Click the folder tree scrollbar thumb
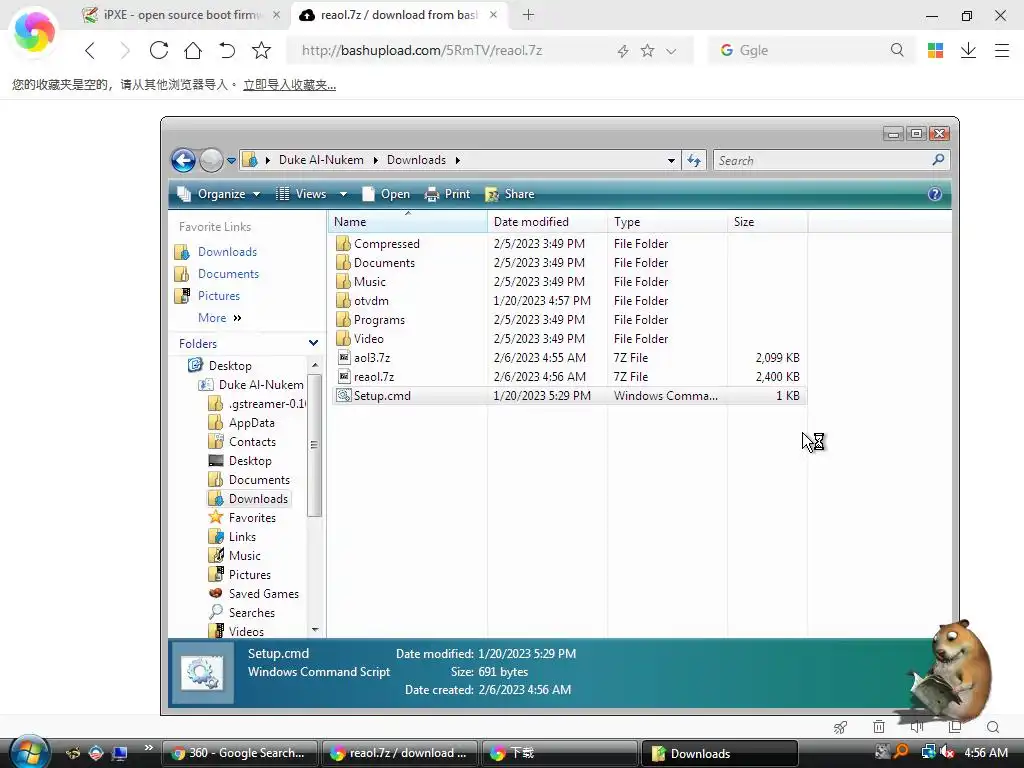Viewport: 1024px width, 768px height. click(314, 445)
